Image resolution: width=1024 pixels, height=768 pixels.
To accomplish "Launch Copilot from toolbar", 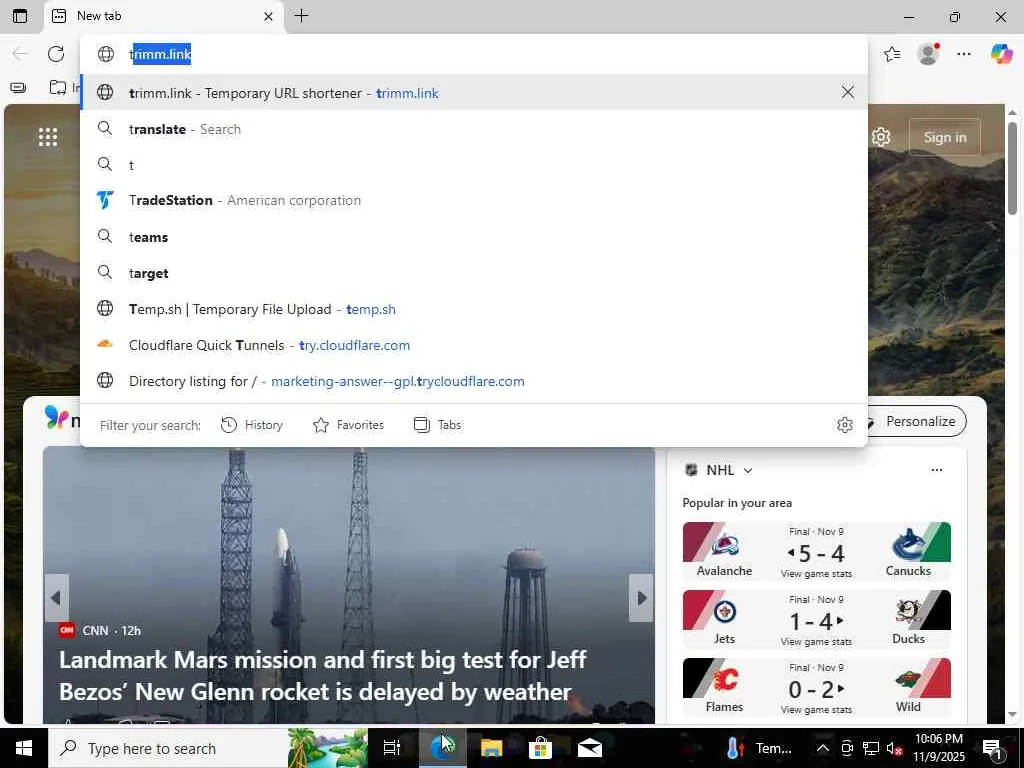I will 1001,54.
